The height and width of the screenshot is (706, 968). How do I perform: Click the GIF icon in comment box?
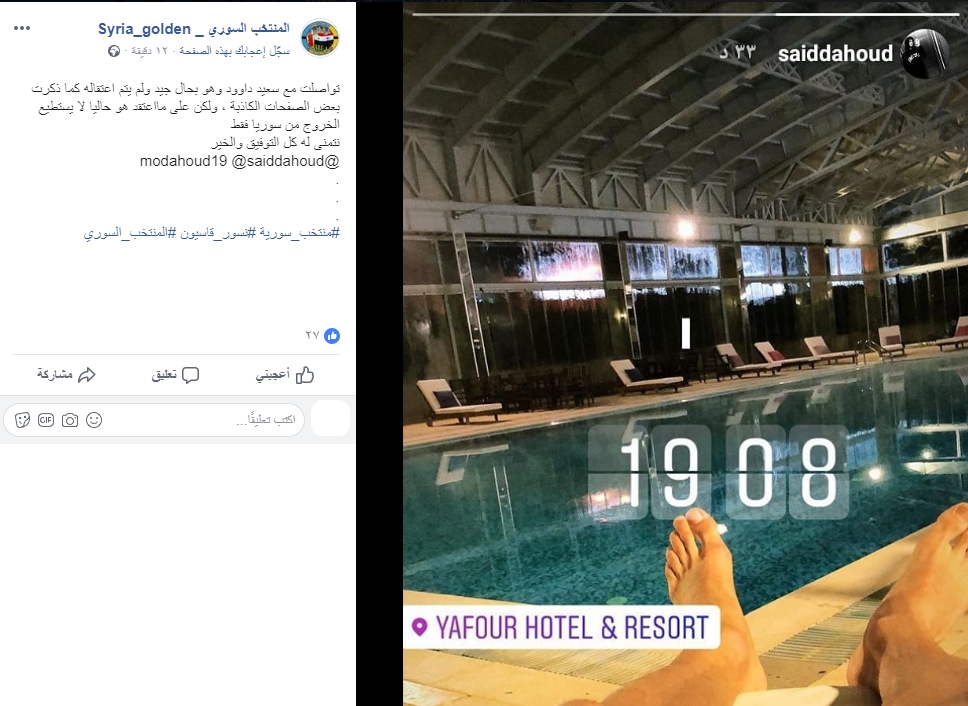pyautogui.click(x=46, y=420)
